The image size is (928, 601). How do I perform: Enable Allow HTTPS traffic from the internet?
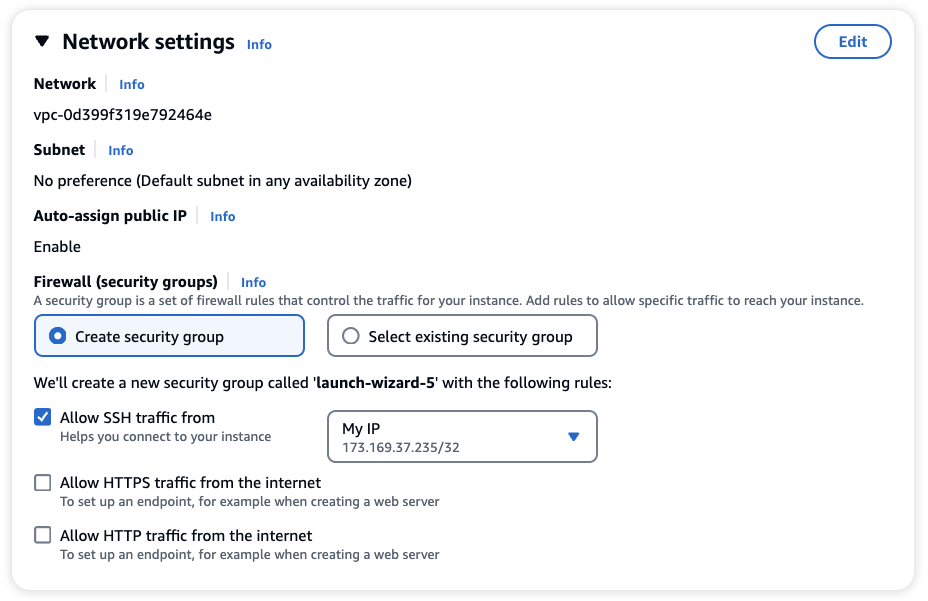tap(43, 483)
